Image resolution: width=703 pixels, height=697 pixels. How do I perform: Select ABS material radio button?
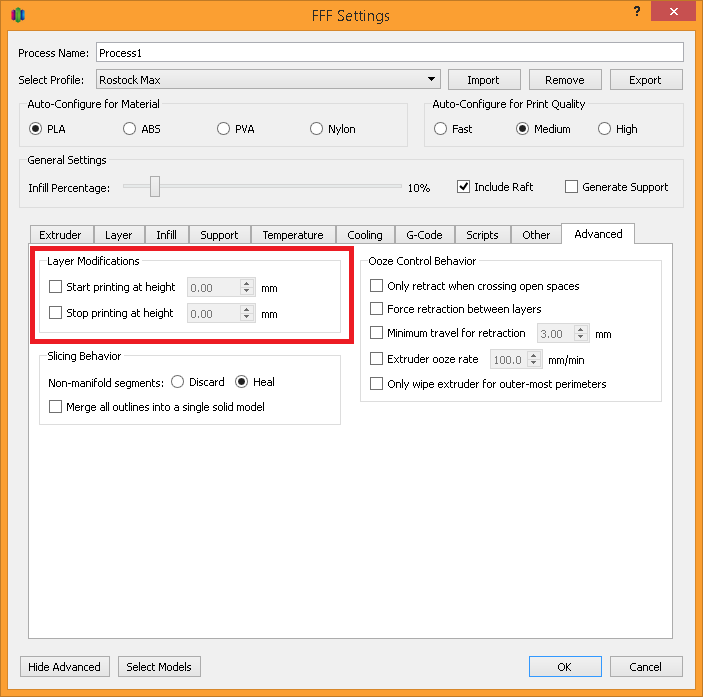130,129
